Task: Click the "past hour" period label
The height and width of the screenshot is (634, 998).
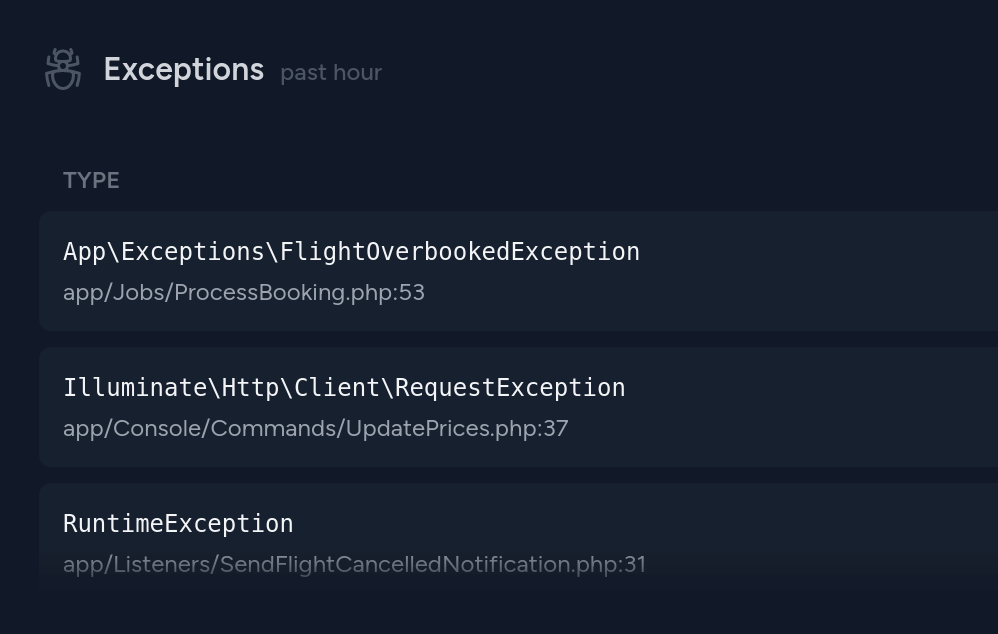Action: tap(331, 73)
